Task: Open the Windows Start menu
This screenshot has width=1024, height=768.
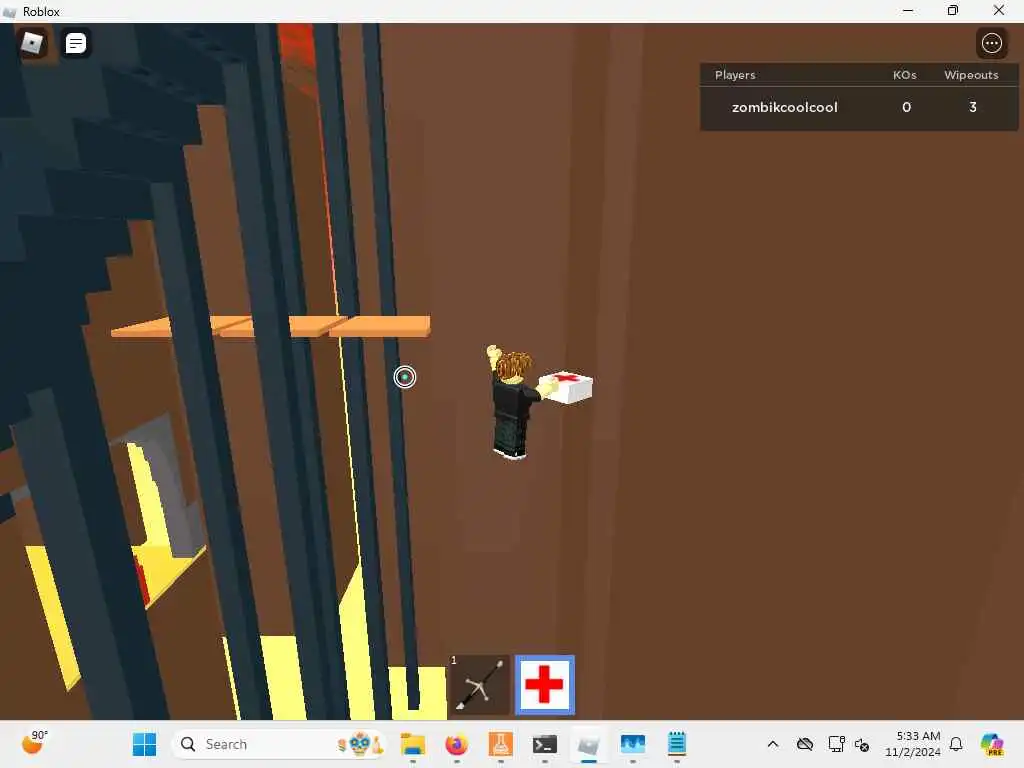Action: coord(144,744)
